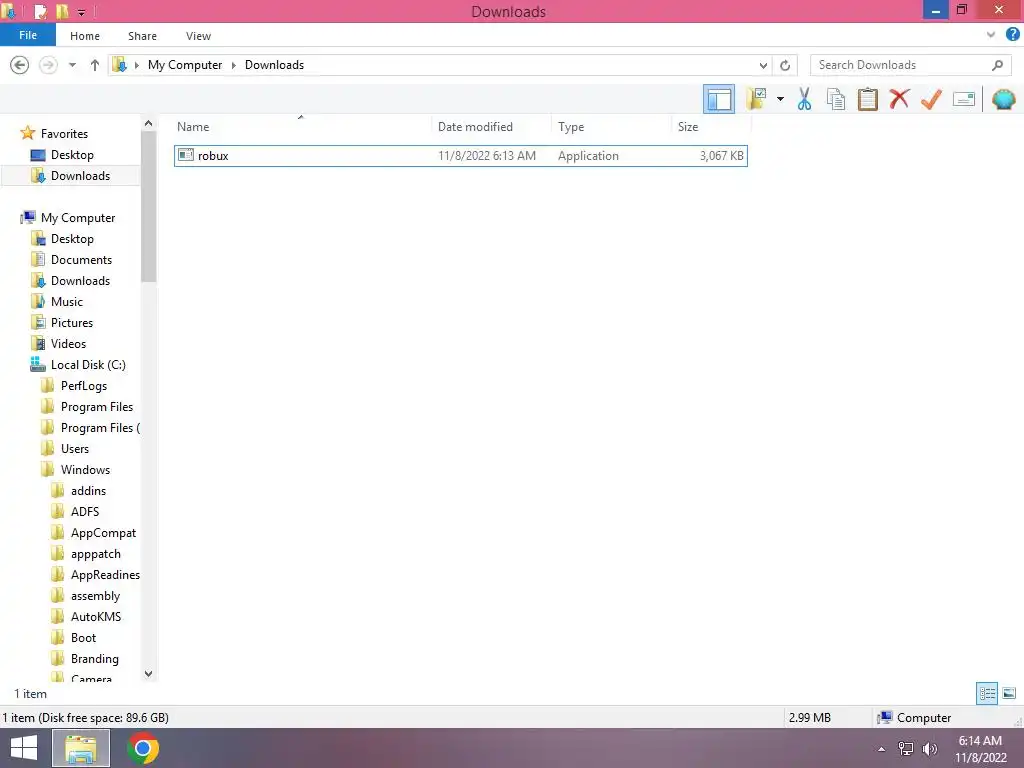Viewport: 1024px width, 768px height.
Task: Click Downloads breadcrumb in address bar
Action: tap(274, 65)
